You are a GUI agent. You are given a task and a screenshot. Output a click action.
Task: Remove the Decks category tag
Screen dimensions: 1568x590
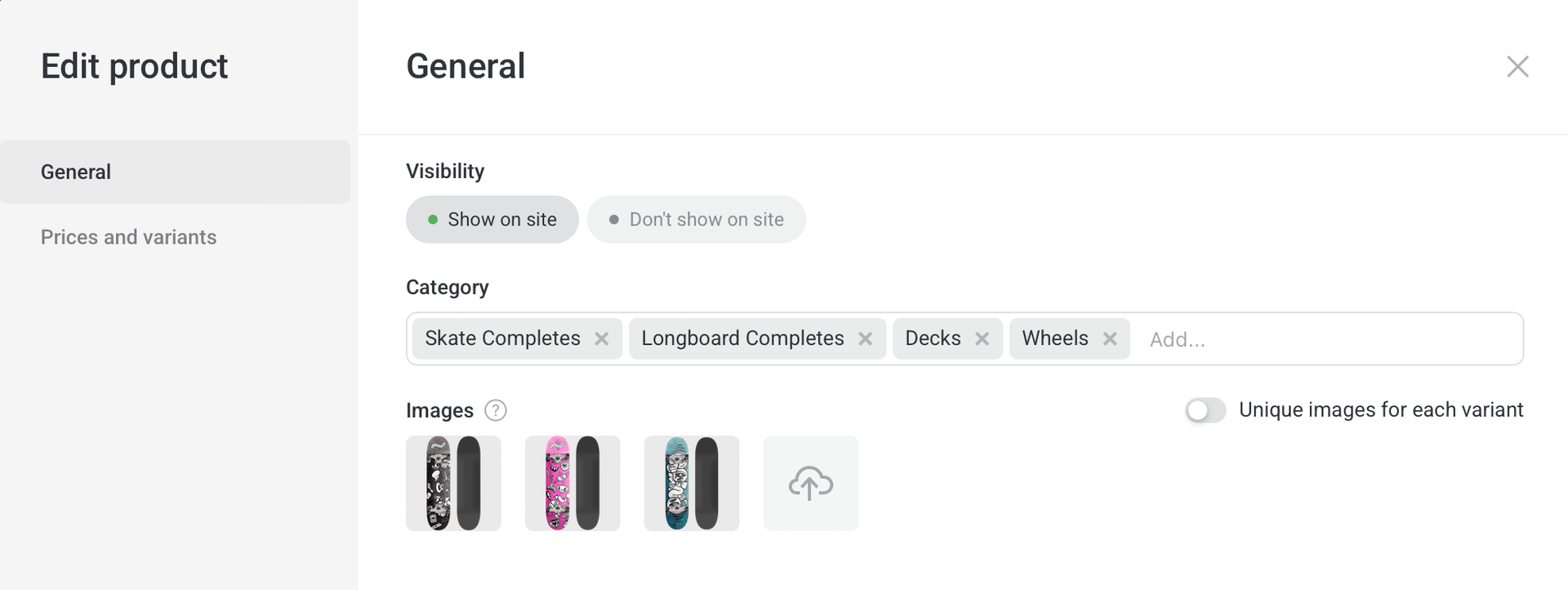tap(982, 338)
